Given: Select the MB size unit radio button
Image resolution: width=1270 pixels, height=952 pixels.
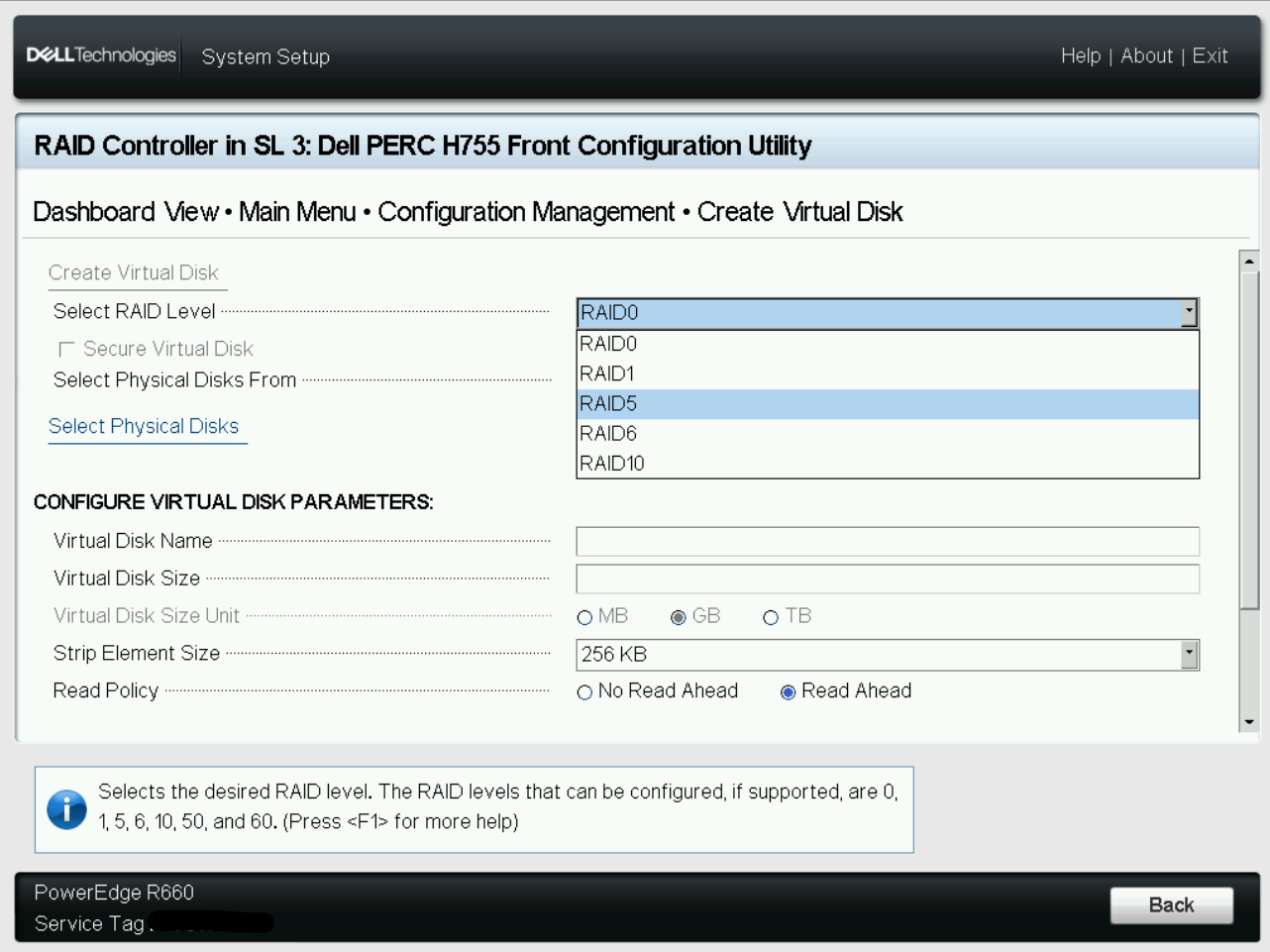Looking at the screenshot, I should click(584, 617).
